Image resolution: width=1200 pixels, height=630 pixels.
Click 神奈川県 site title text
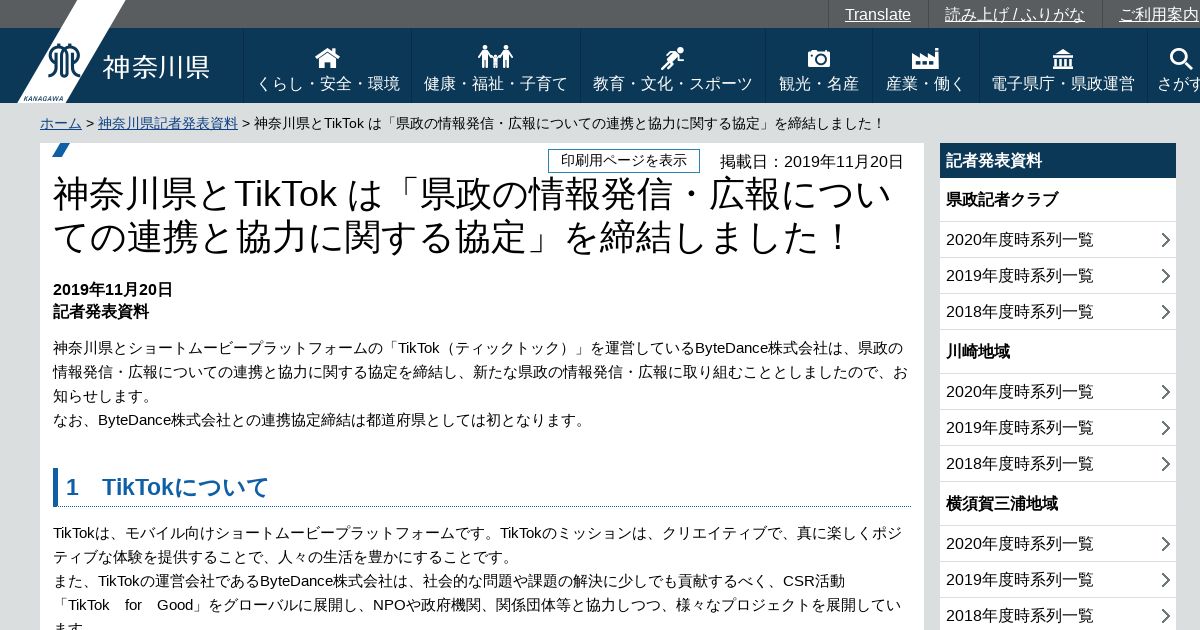coord(157,67)
